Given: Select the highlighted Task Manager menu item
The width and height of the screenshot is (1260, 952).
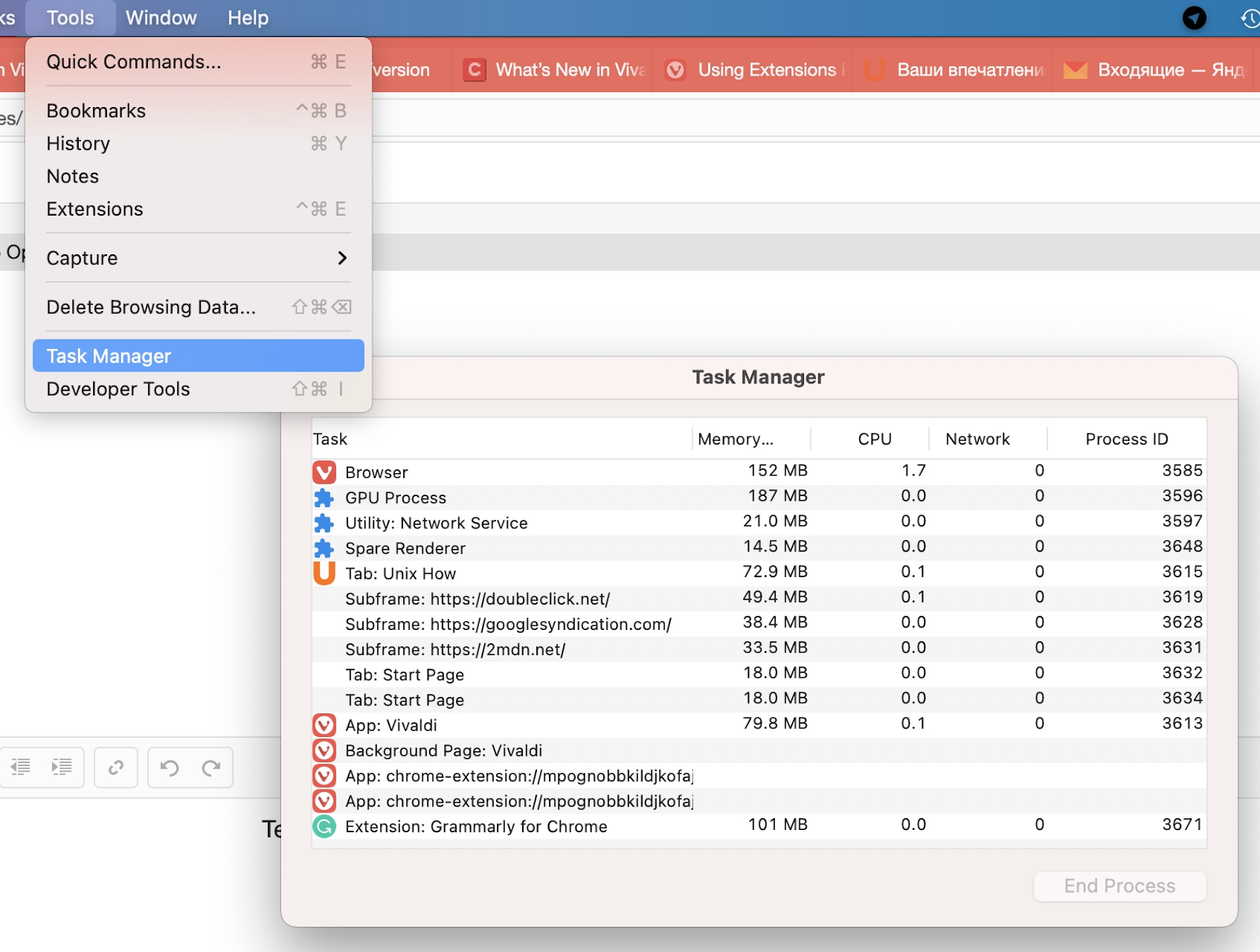Looking at the screenshot, I should tap(198, 356).
